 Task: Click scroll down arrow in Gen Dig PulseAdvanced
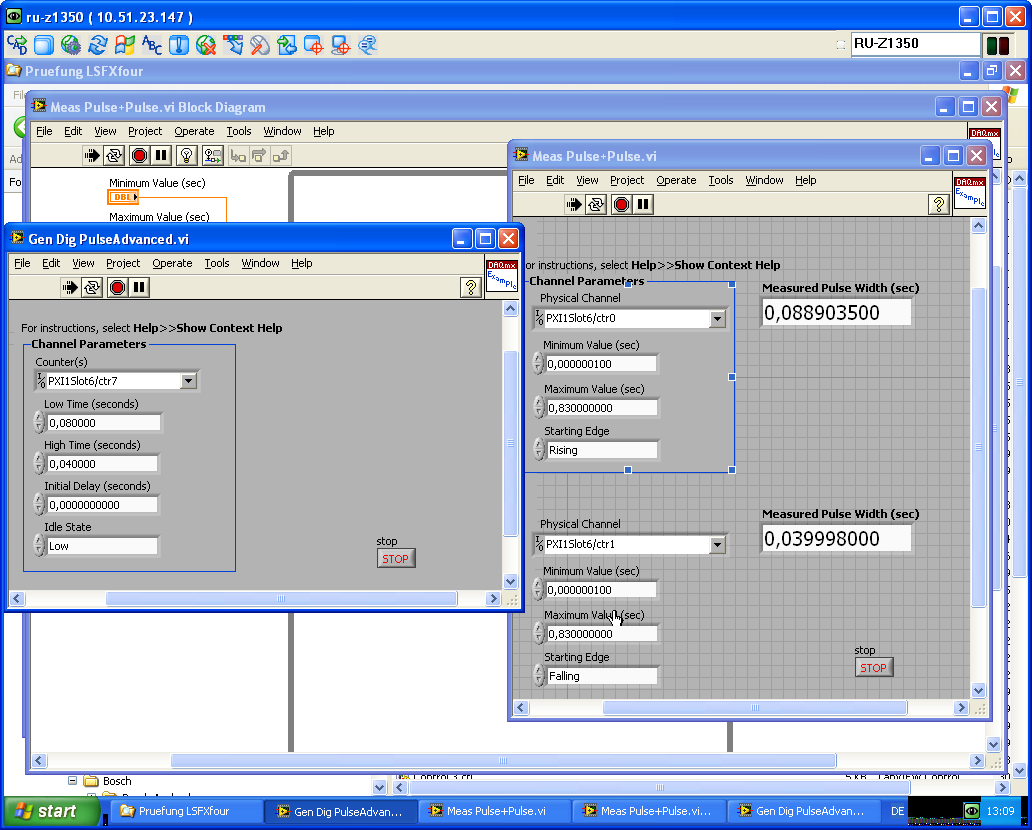point(510,581)
